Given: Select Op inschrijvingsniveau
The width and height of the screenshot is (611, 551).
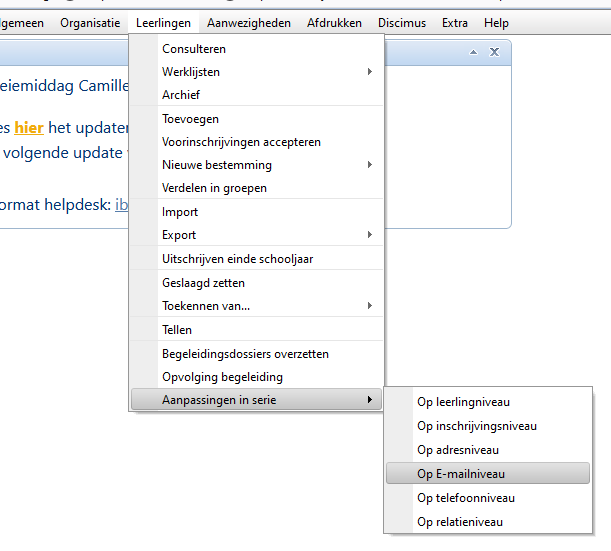Looking at the screenshot, I should coord(476,426).
